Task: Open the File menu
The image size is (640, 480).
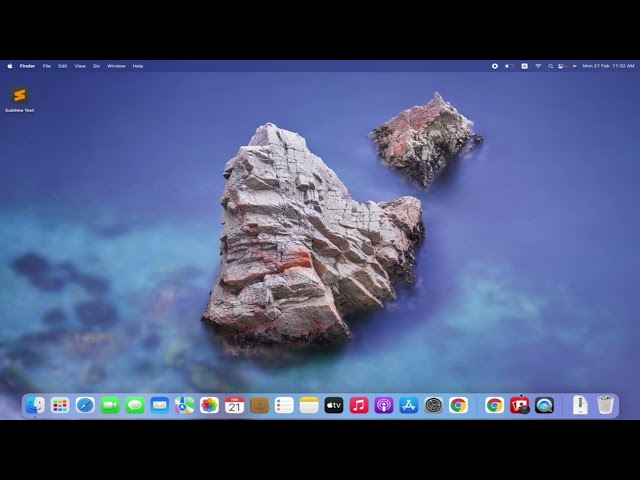Action: tap(47, 66)
